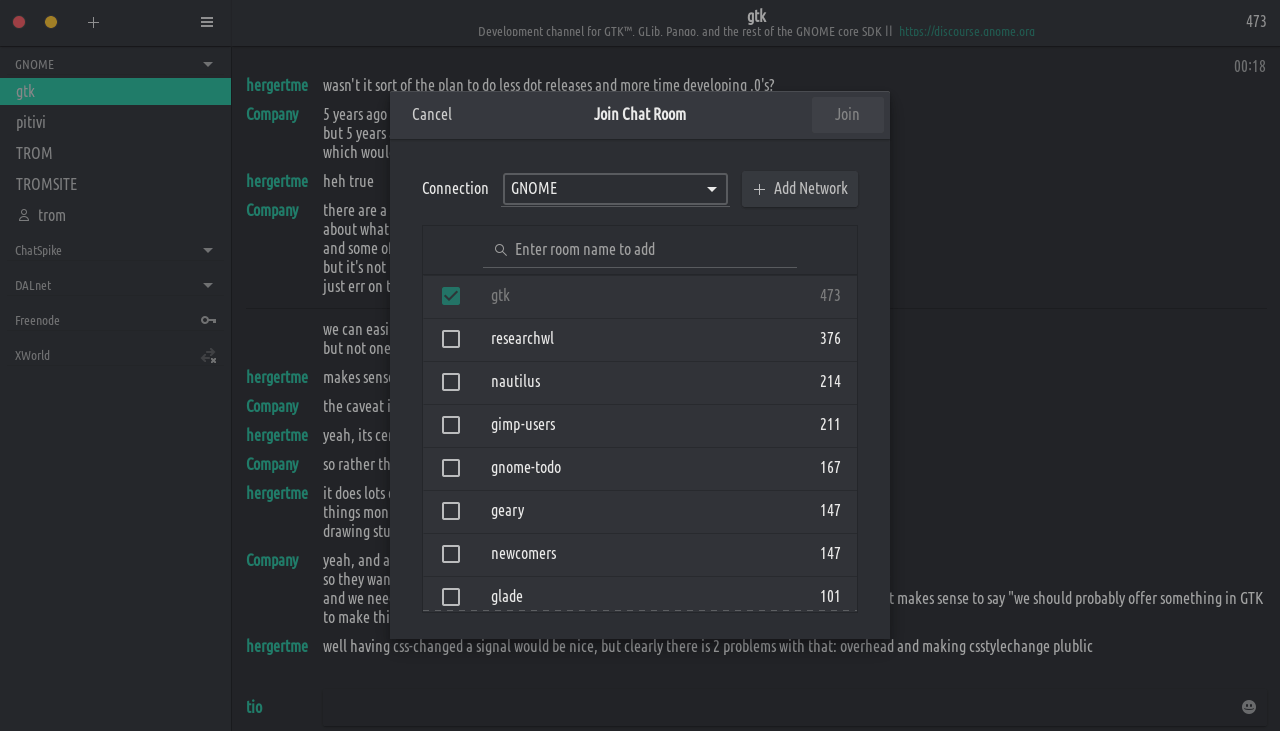This screenshot has height=731, width=1280.
Task: Click the plus icon in the header bar
Action: pyautogui.click(x=93, y=22)
